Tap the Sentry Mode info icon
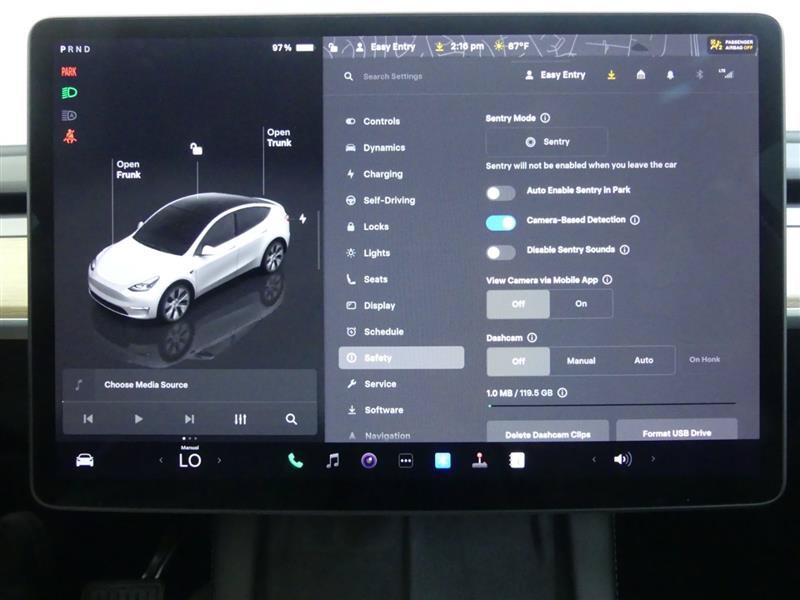 (x=545, y=118)
